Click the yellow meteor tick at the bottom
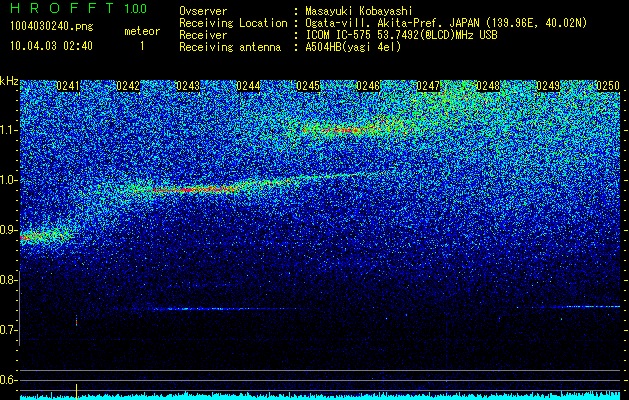This screenshot has height=400, width=629. (x=76, y=390)
